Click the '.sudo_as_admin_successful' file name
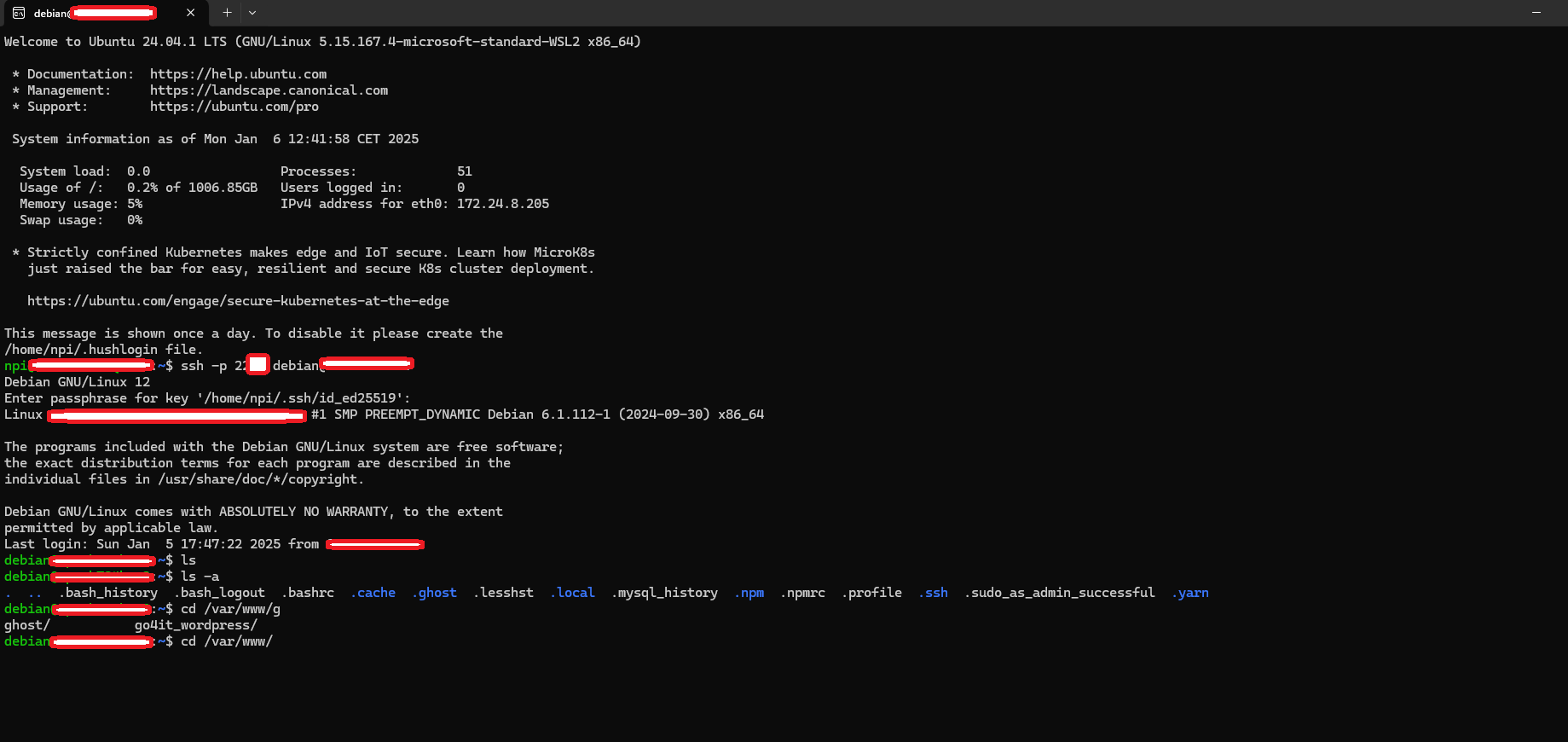The height and width of the screenshot is (742, 1568). 1060,593
